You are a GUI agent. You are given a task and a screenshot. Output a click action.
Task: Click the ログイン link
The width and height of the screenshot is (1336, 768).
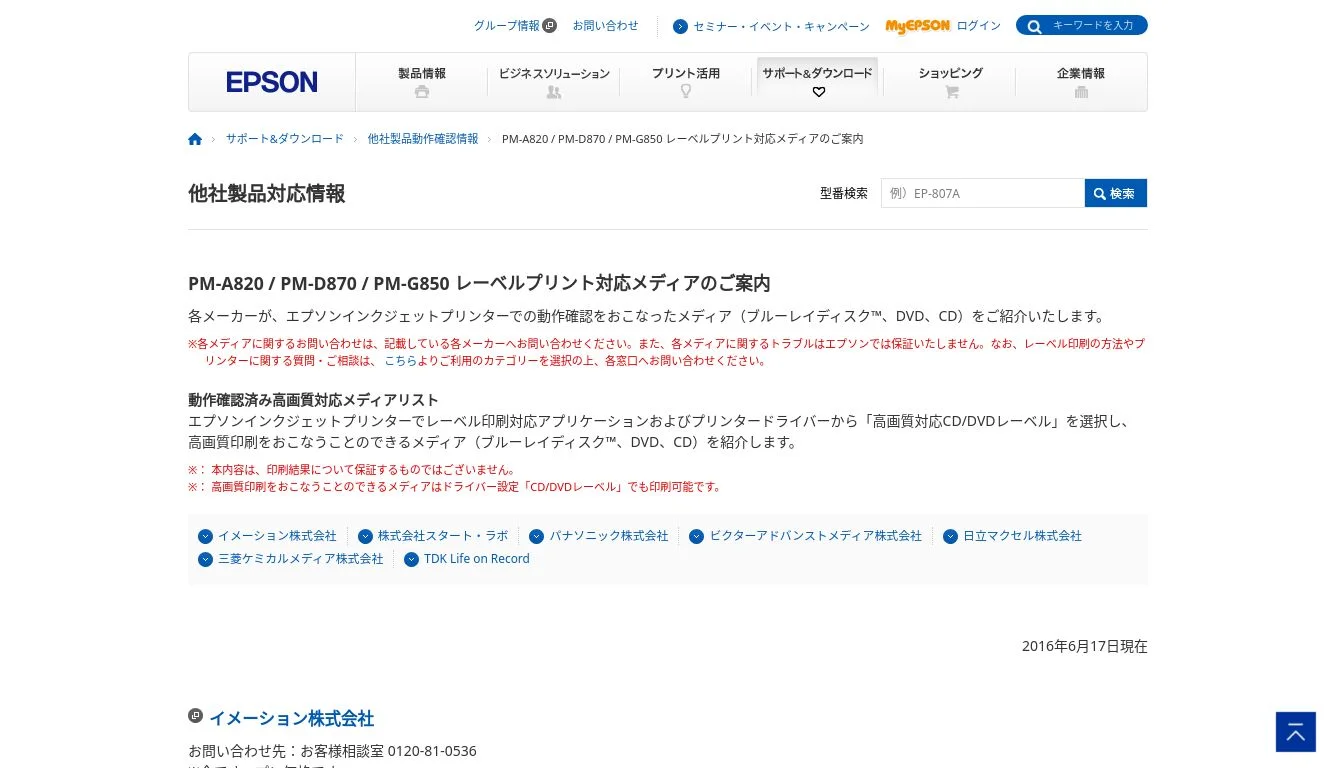[x=978, y=26]
